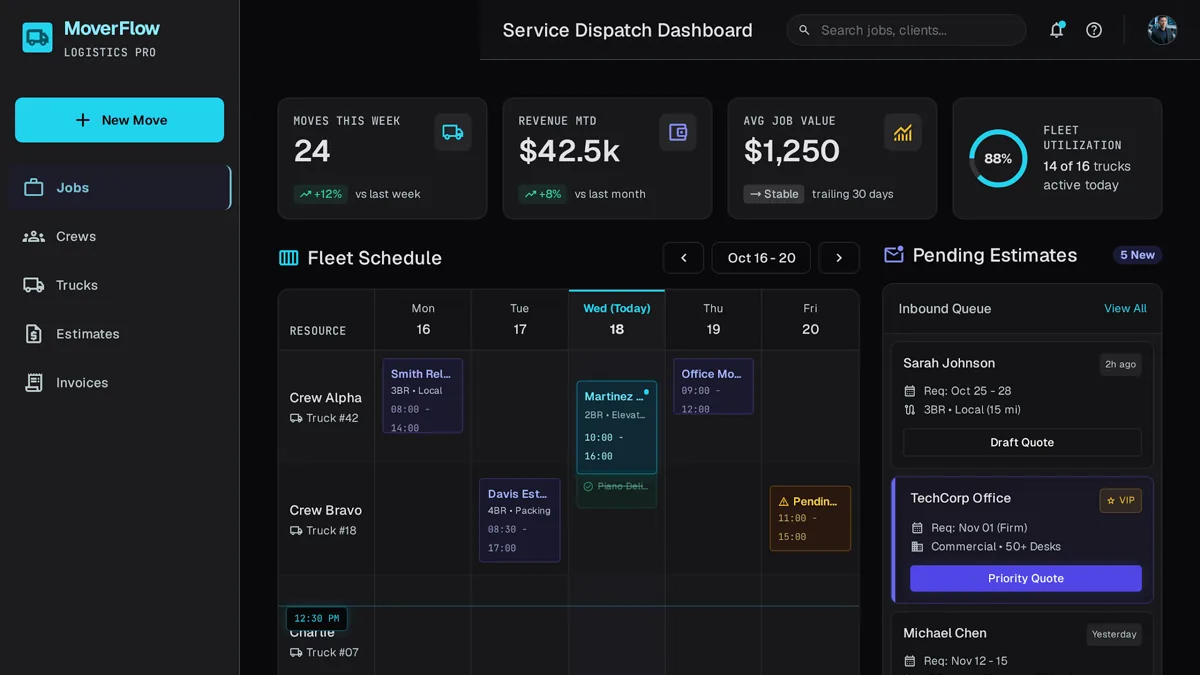Open Davis Estate job on Tuesday
The width and height of the screenshot is (1200, 675).
[x=520, y=521]
